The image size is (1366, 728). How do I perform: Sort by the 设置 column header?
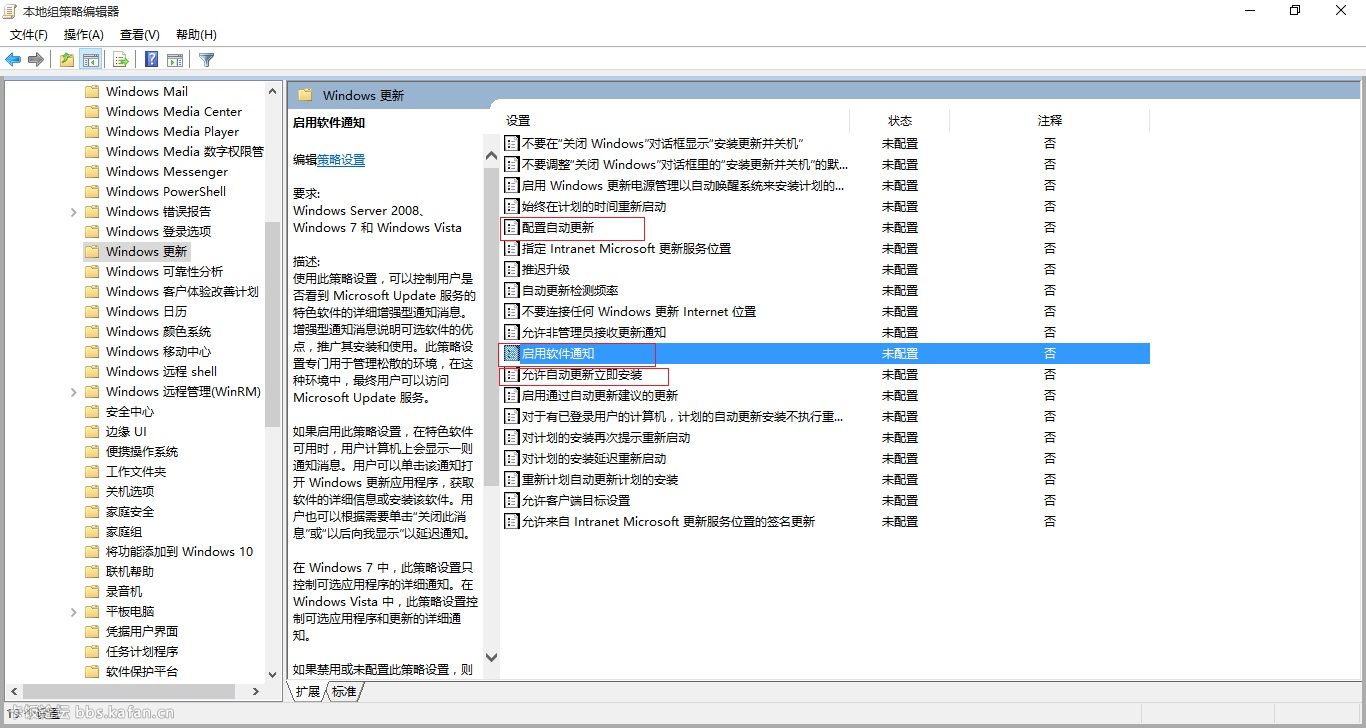675,120
